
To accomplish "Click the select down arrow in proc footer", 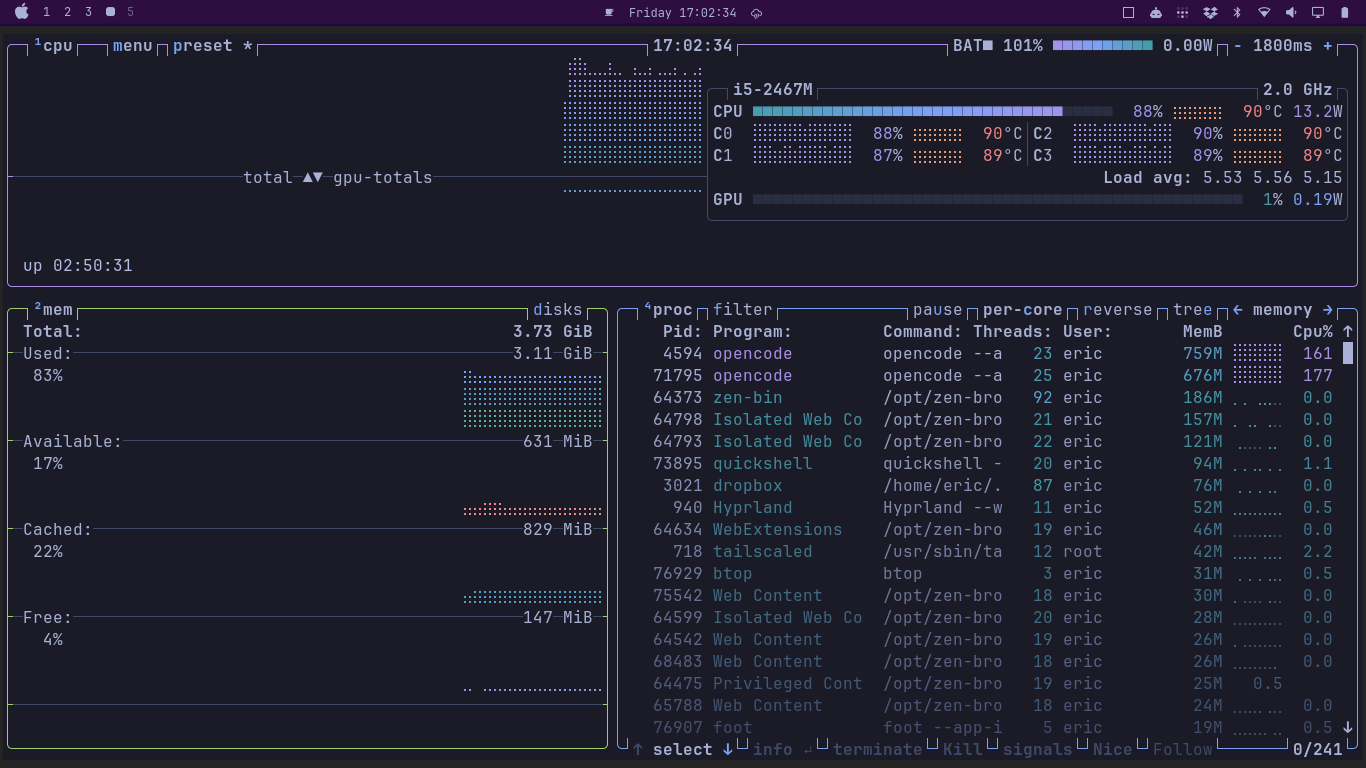I will (728, 750).
